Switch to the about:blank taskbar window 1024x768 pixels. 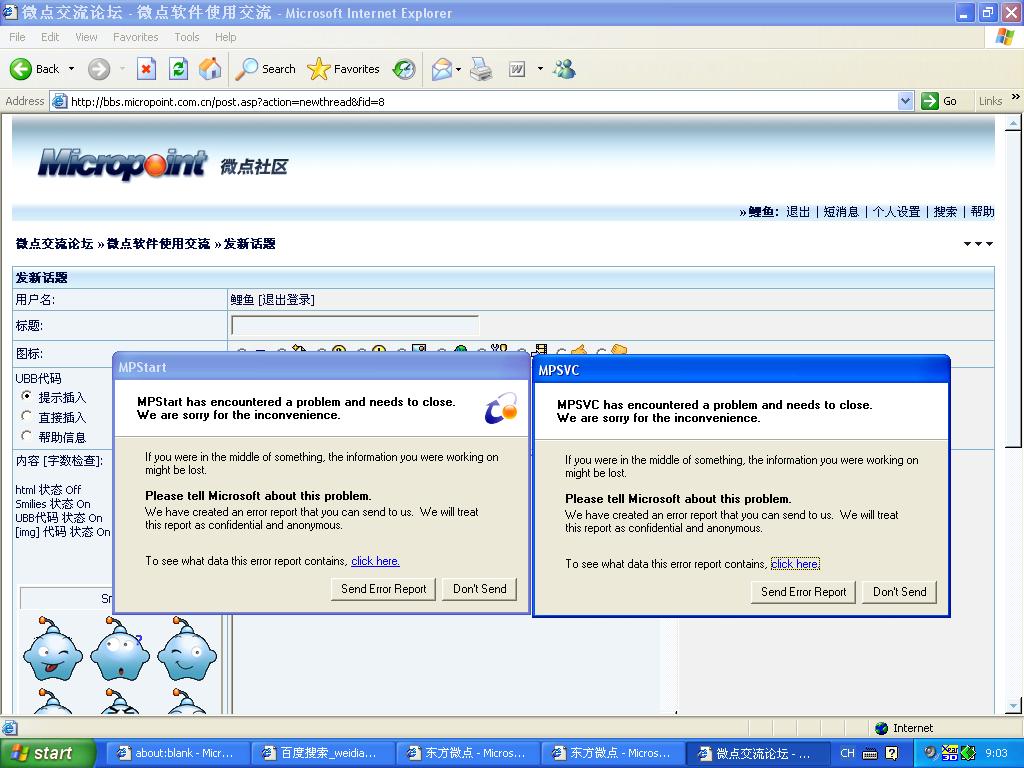click(177, 753)
